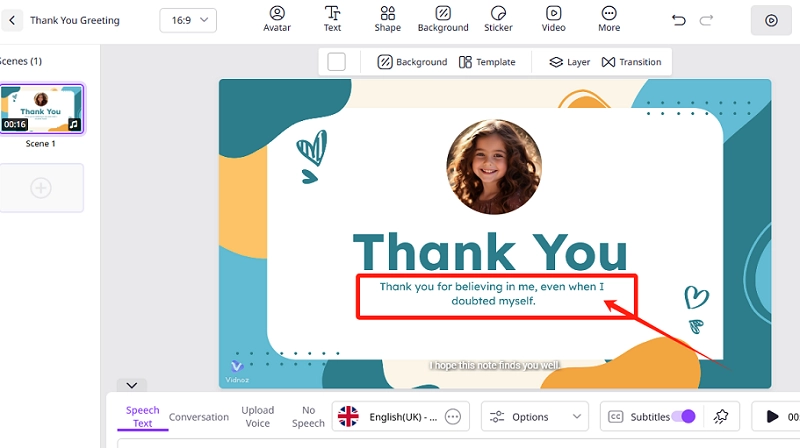
Task: Switch to the Upload Voice tab
Action: point(257,416)
